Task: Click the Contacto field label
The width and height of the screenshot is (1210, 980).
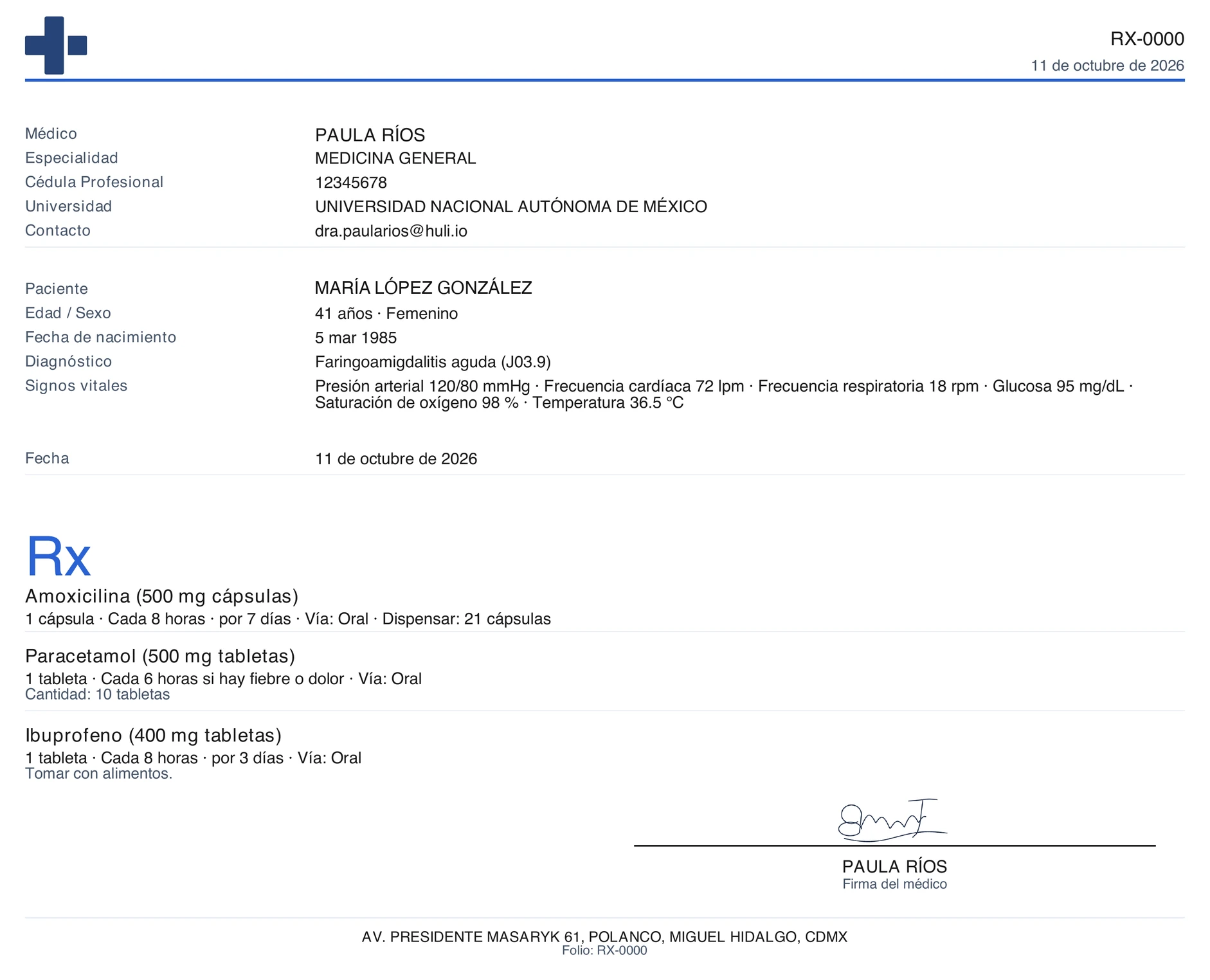Action: coord(58,231)
